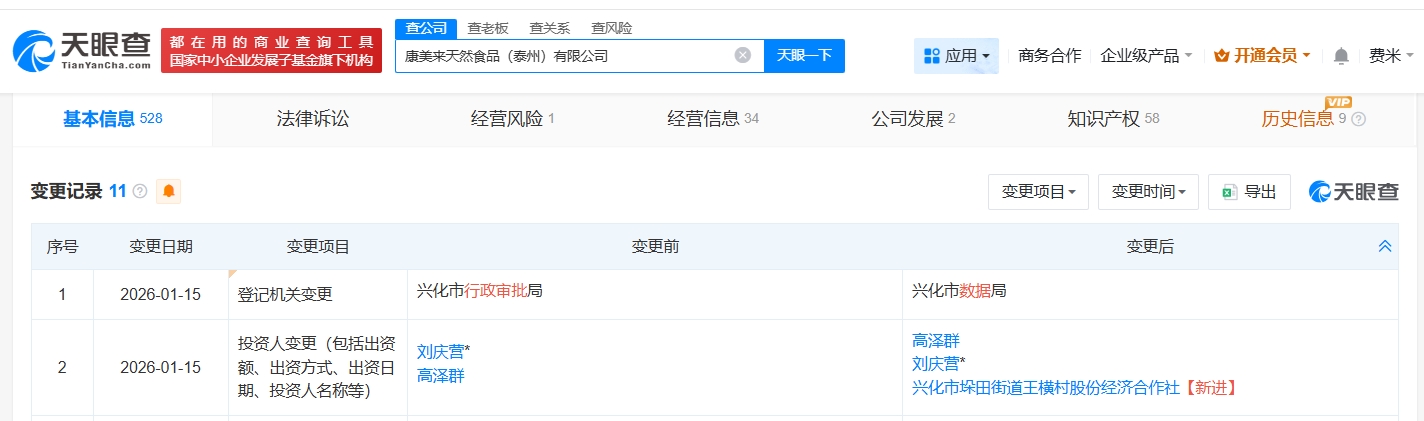The width and height of the screenshot is (1424, 421).
Task: Switch to the 法律诉讼 tab
Action: coord(313,119)
